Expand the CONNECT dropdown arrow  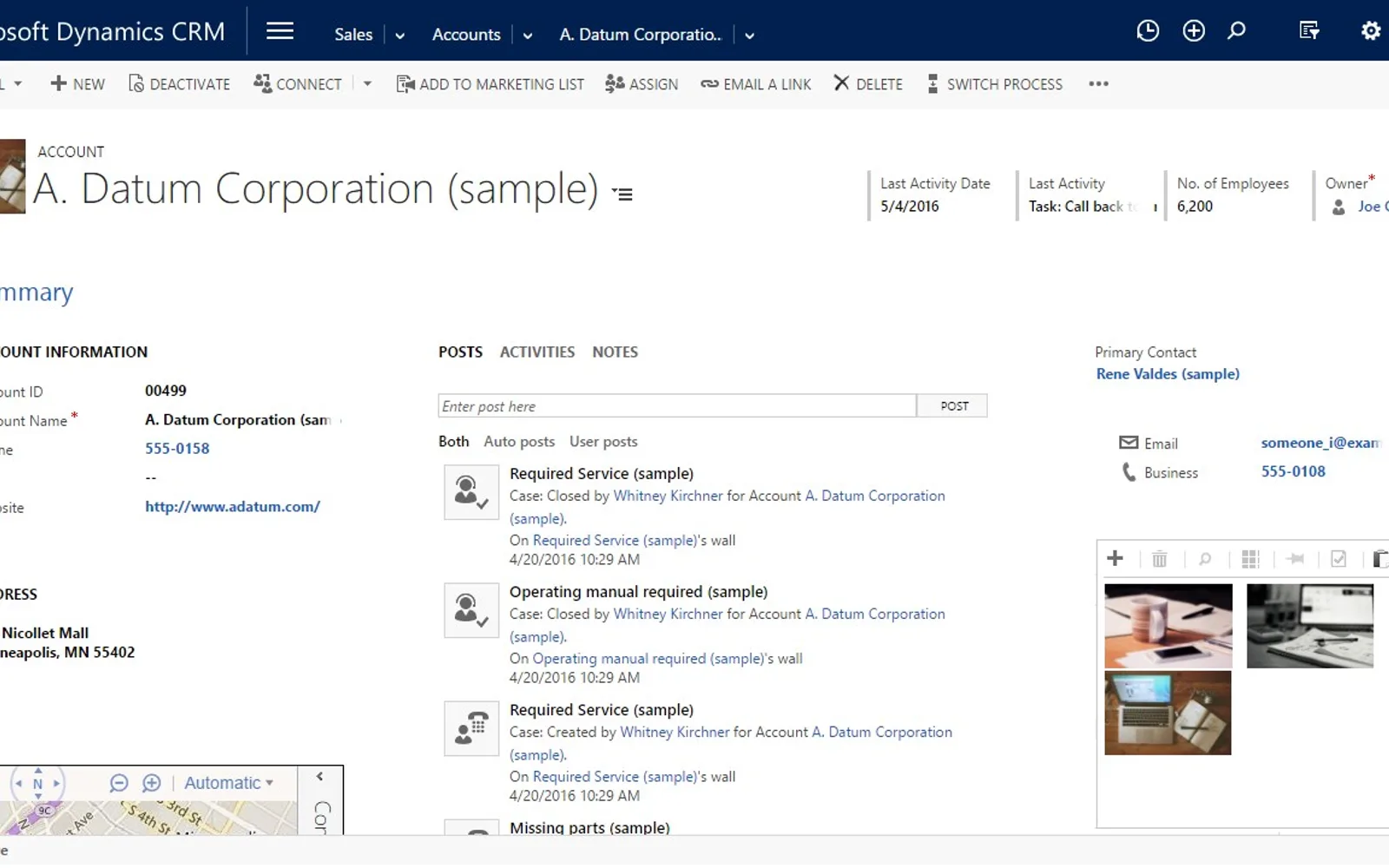click(367, 84)
